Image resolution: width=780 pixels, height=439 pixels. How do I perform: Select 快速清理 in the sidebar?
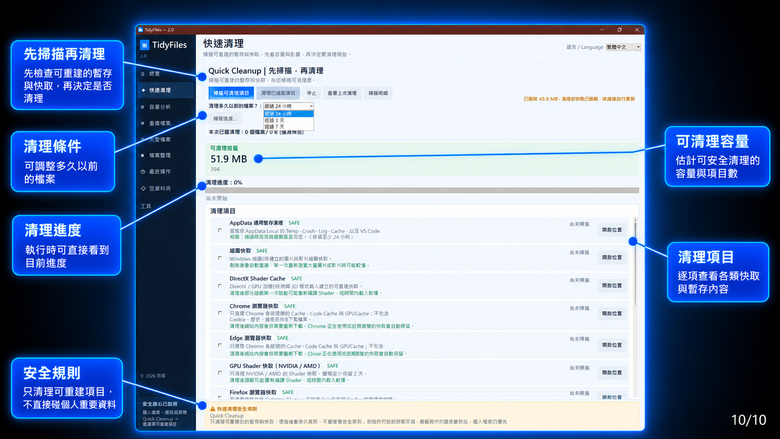[165, 90]
